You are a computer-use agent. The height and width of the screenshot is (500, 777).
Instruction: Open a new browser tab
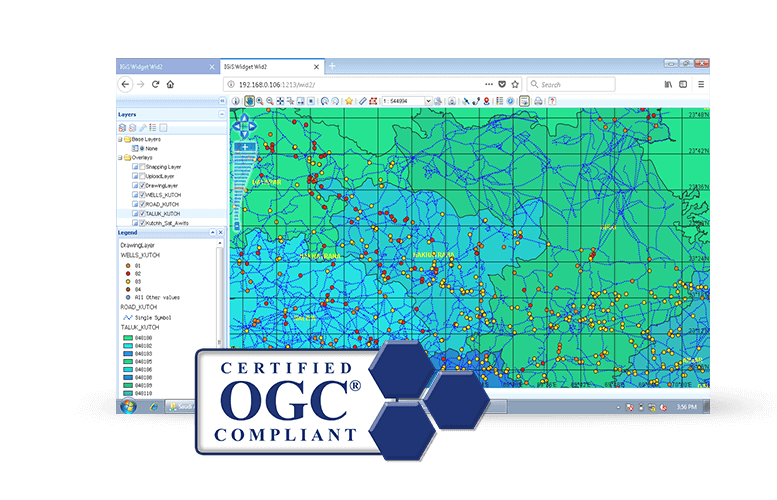[x=332, y=66]
